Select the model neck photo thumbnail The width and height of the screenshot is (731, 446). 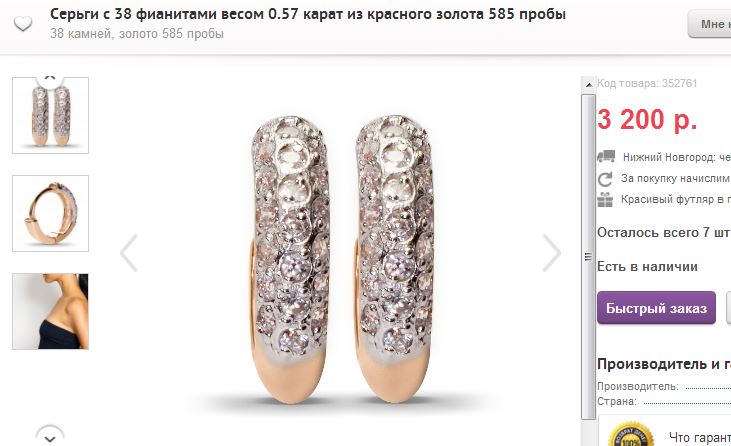[50, 311]
